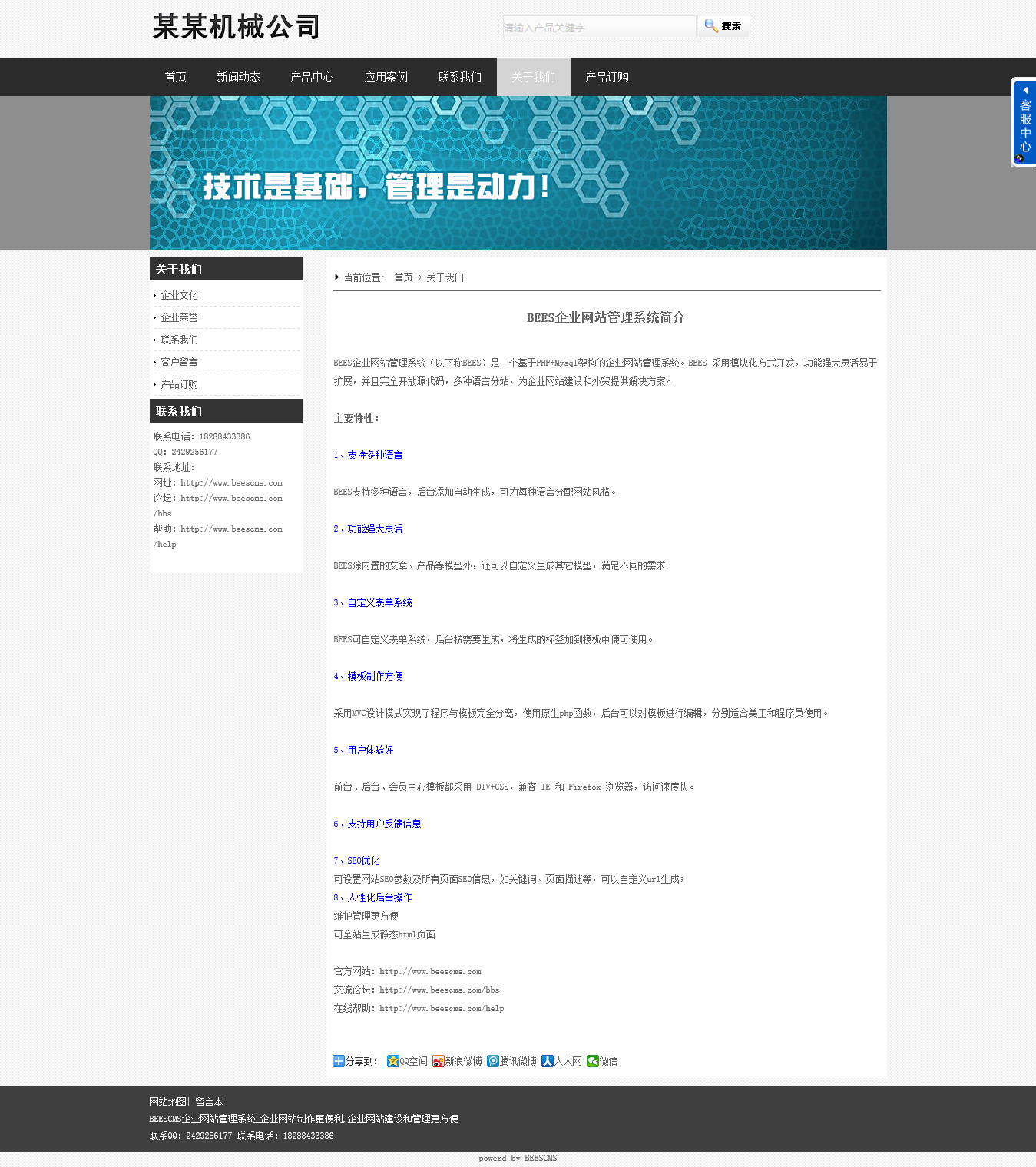Open 联系我们 in sidebar list

(x=180, y=340)
